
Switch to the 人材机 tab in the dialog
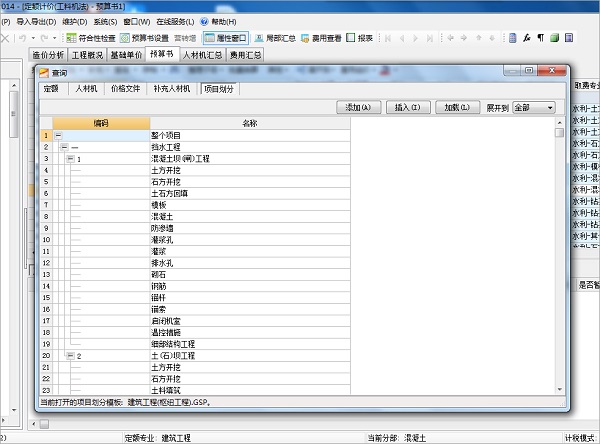click(x=86, y=88)
